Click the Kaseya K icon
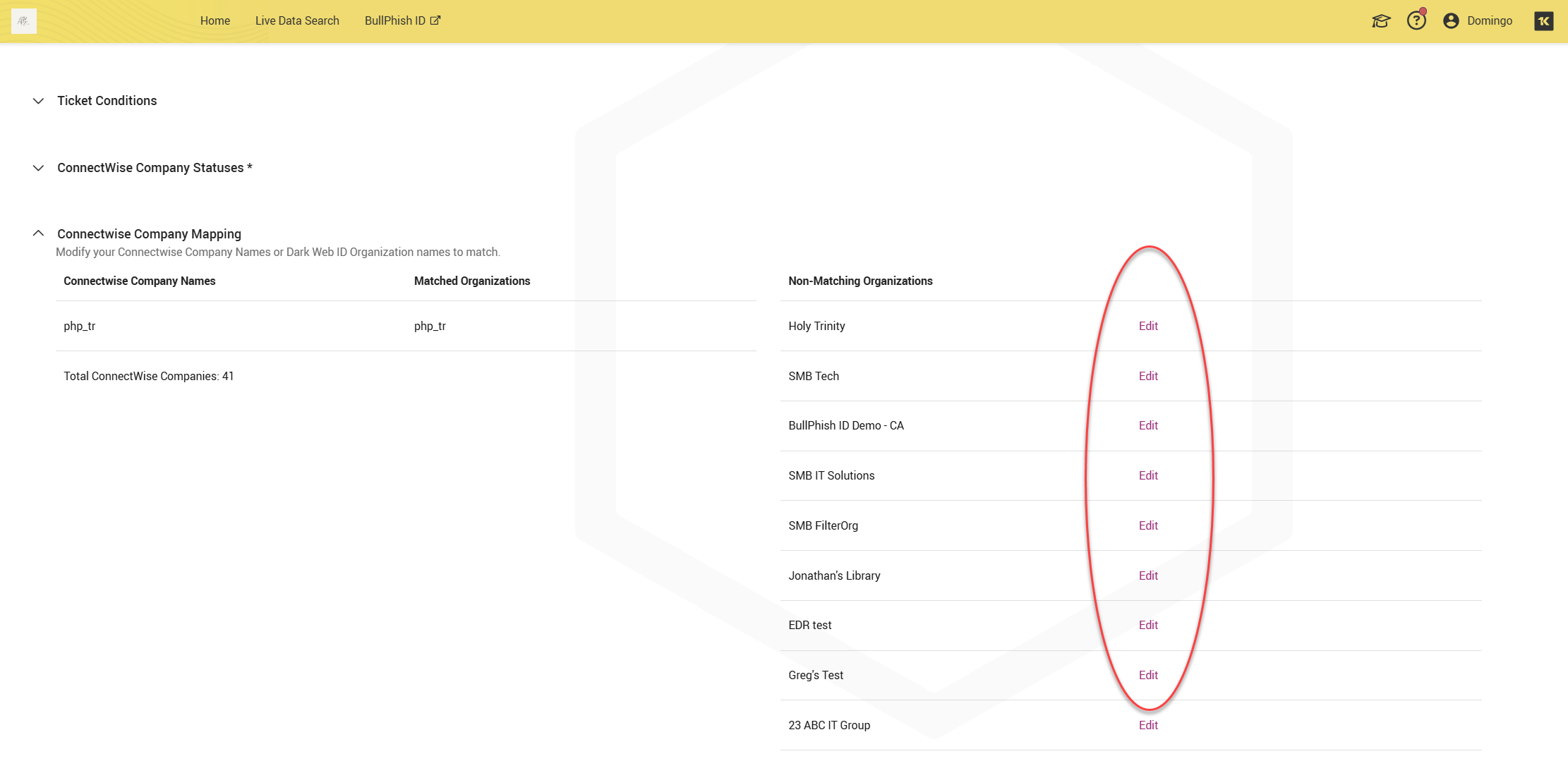Screen dimensions: 1568x761 [x=1543, y=21]
